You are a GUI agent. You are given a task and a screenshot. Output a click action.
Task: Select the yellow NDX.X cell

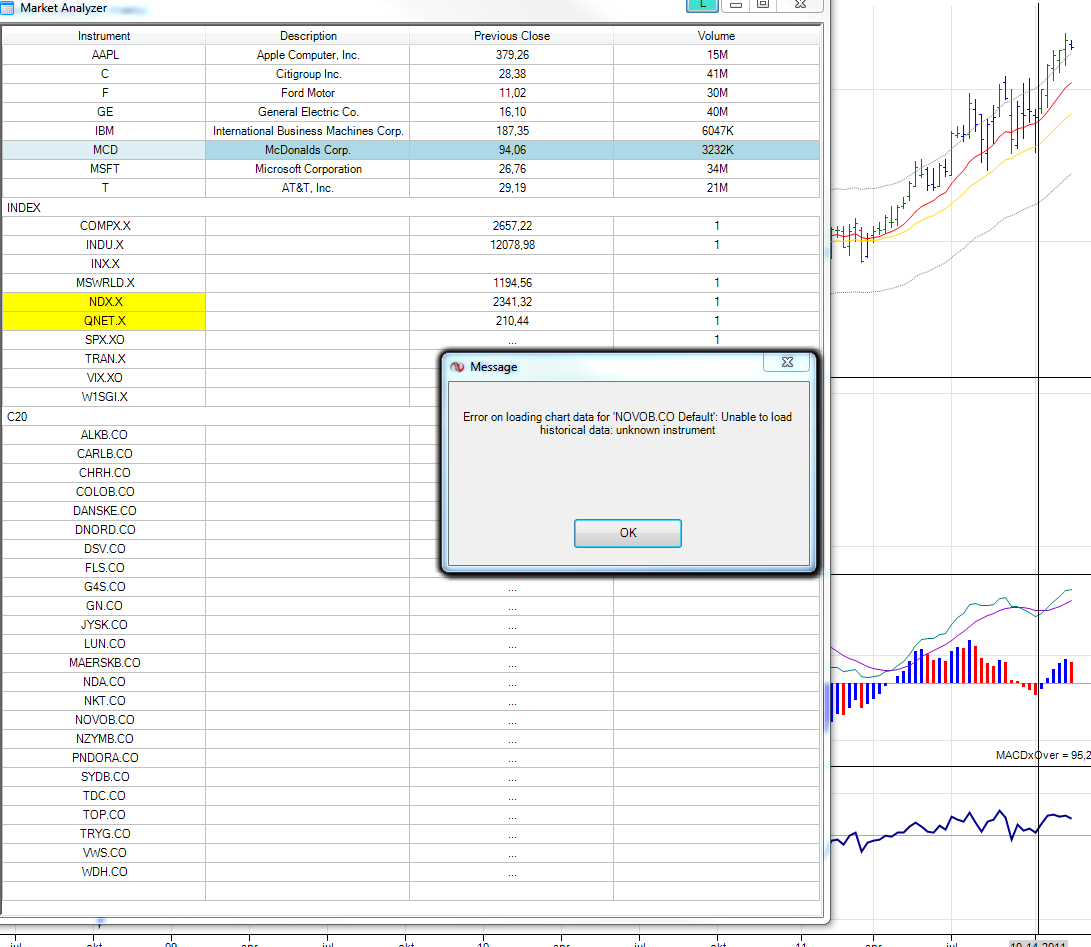coord(104,302)
